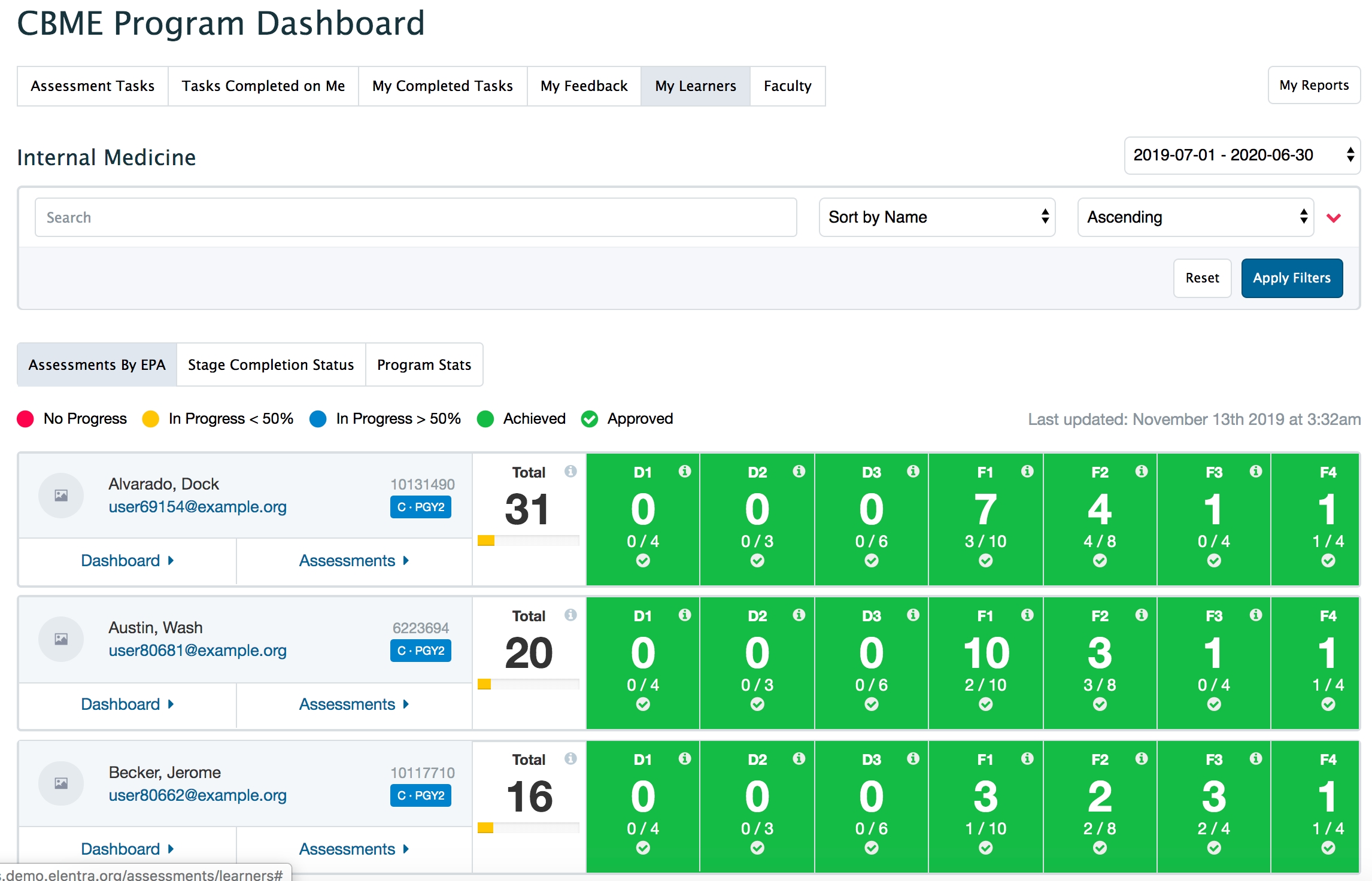Click info icon on Austin's D3 tile
1372x881 pixels.
click(x=913, y=615)
